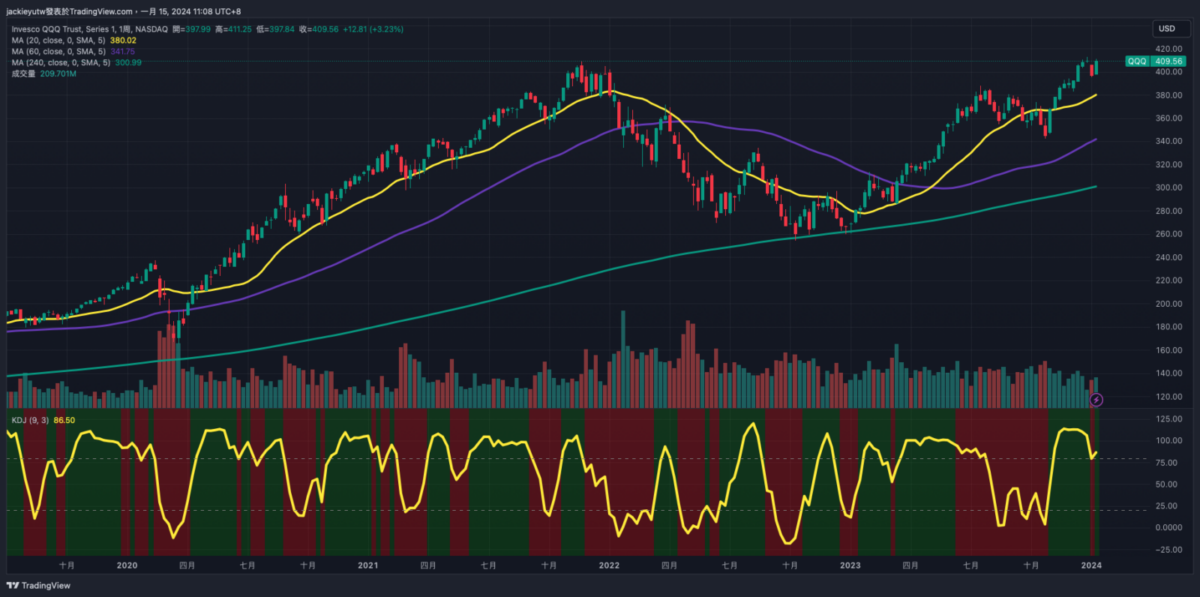Click the purple lightning bolt icon

[x=1097, y=399]
